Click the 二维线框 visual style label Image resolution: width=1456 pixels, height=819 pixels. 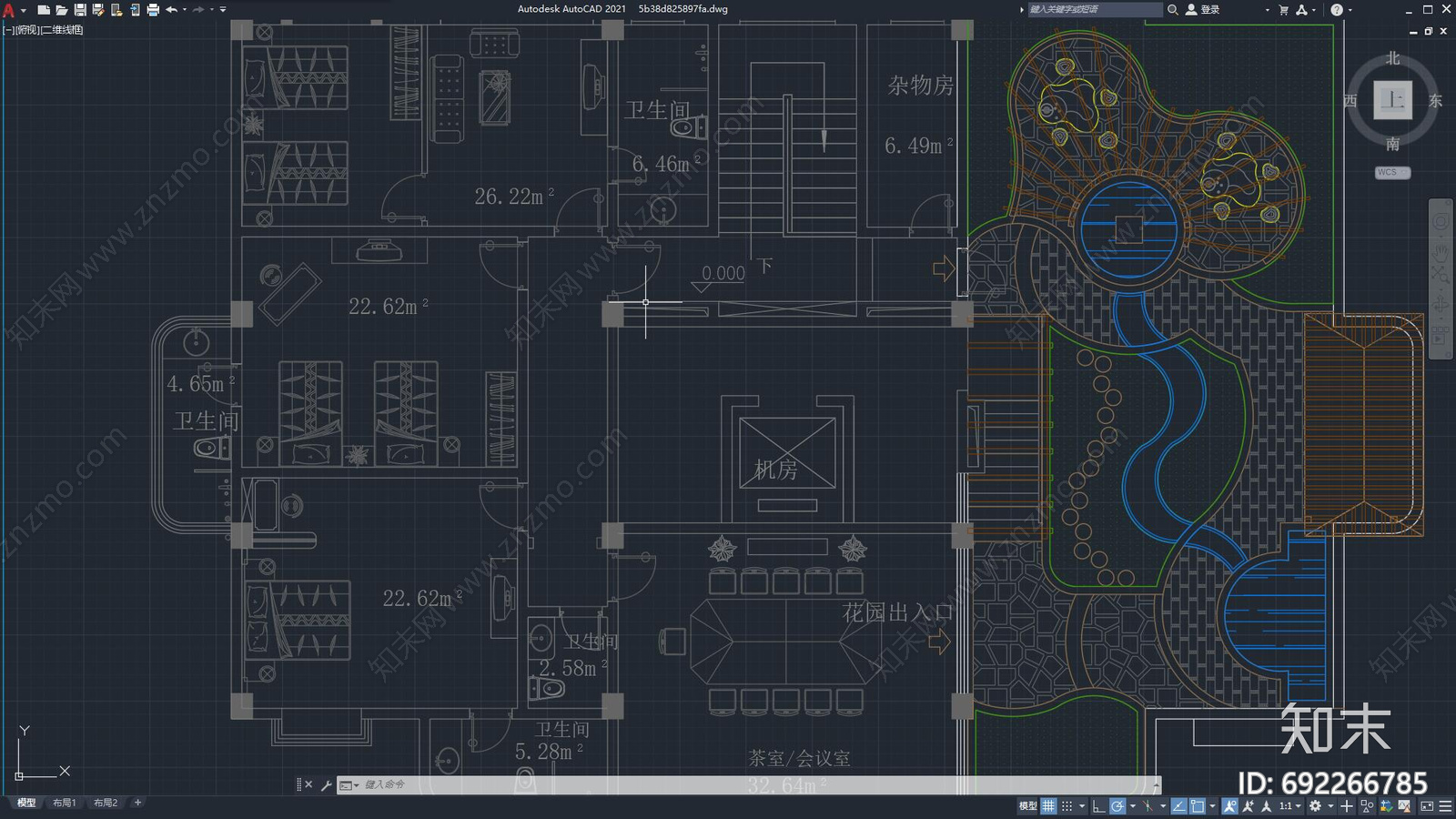[63, 30]
